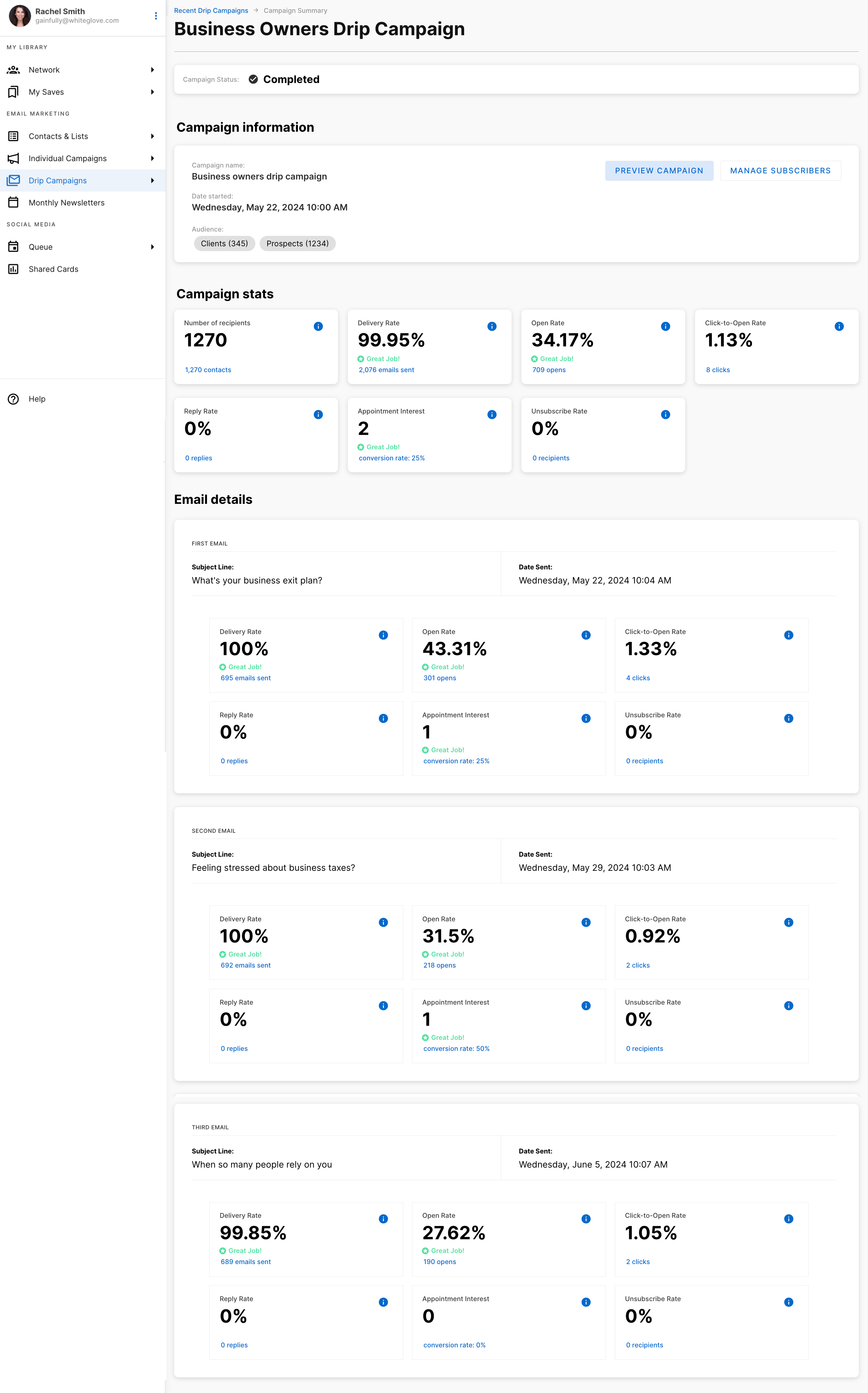Click the Recent Drip Campaigns breadcrumb link
868x1393 pixels.
[x=211, y=10]
